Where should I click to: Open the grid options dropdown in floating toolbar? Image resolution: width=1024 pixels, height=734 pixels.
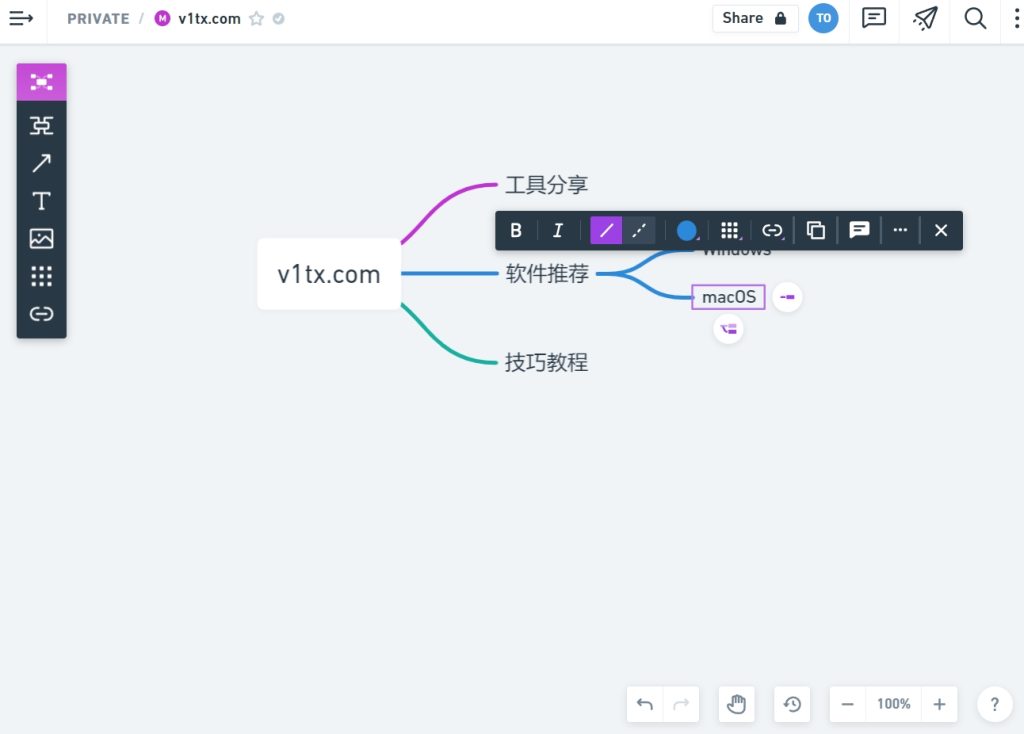(x=730, y=231)
